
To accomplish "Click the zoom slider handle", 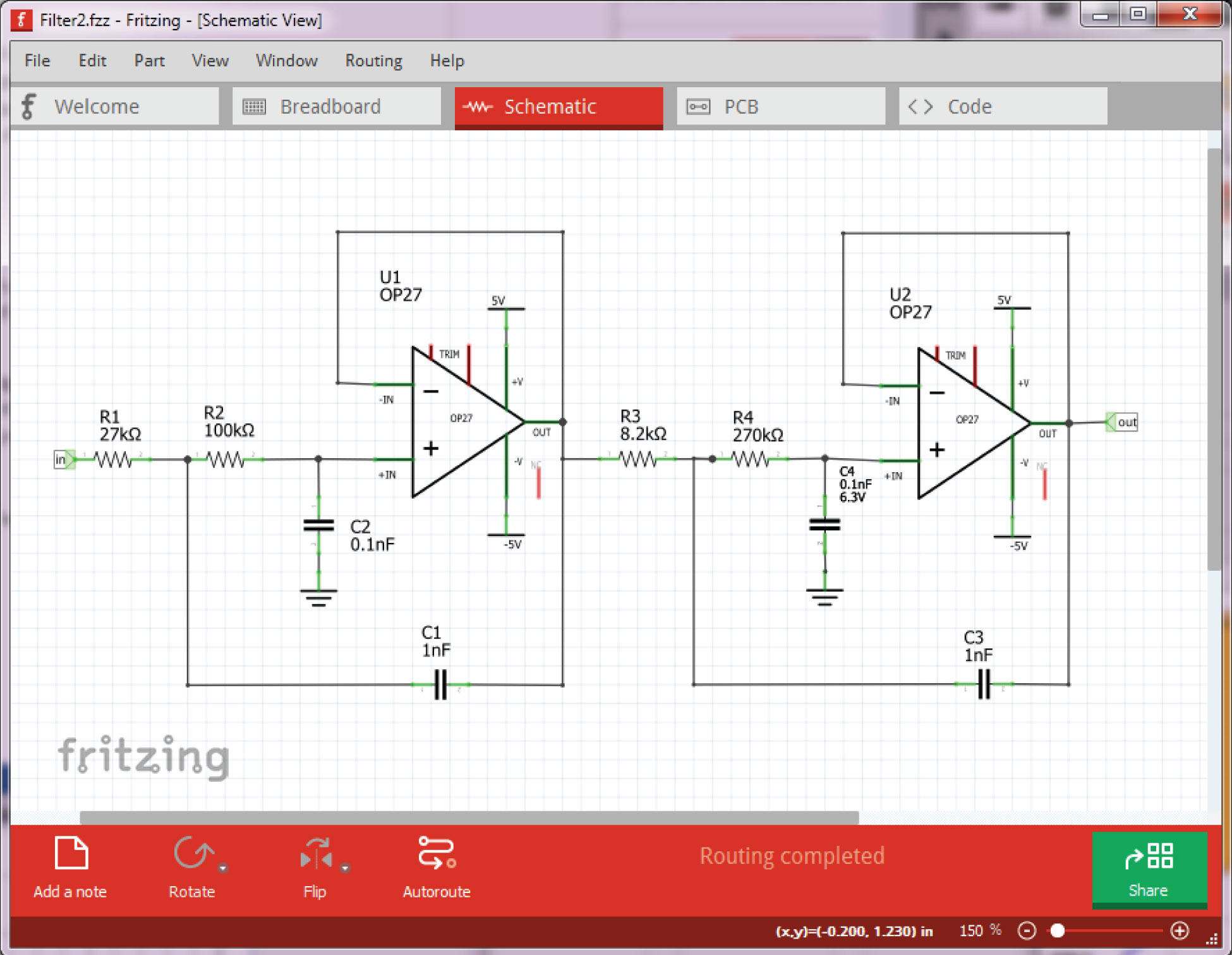I will [x=1058, y=930].
